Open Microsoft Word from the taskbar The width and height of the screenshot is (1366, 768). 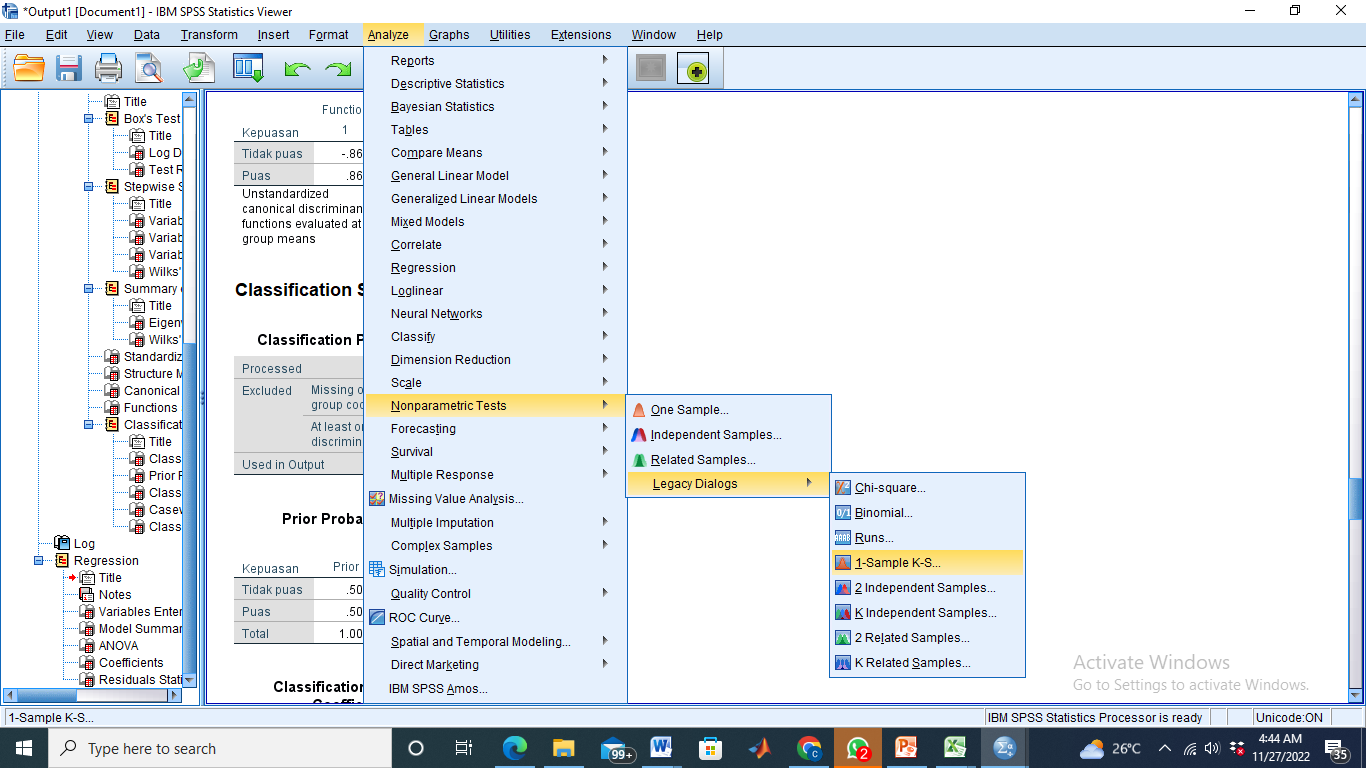click(x=661, y=748)
